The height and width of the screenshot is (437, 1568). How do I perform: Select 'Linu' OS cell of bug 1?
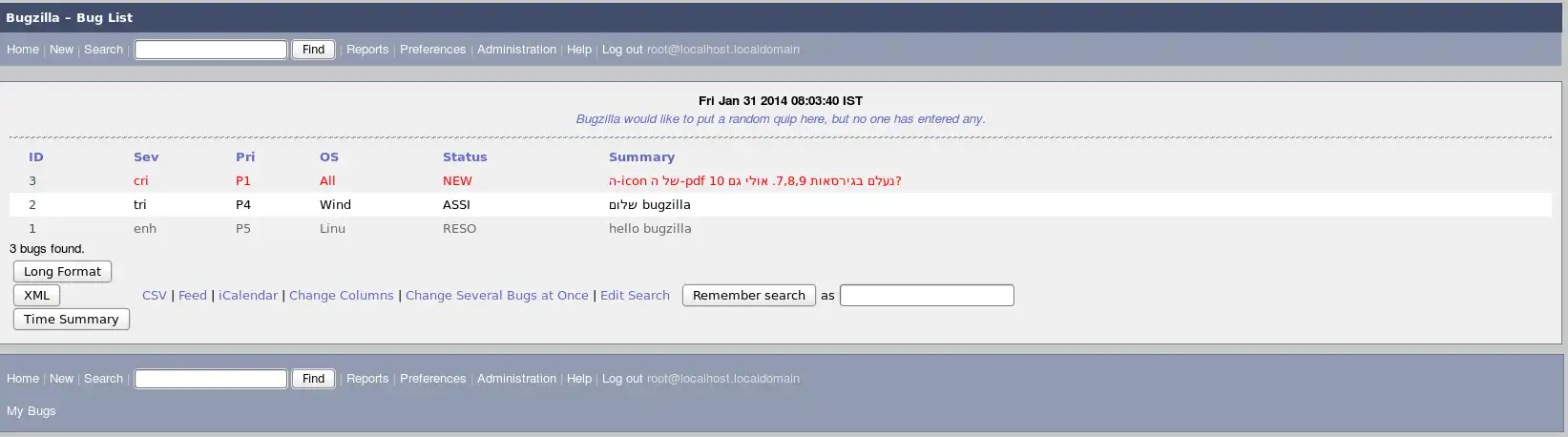(x=332, y=229)
